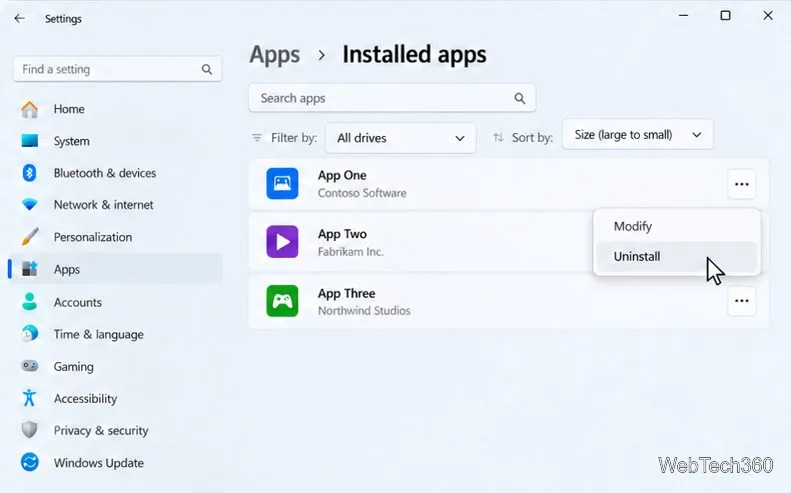This screenshot has width=791, height=493.
Task: Open the All drives filter dropdown
Action: (401, 138)
